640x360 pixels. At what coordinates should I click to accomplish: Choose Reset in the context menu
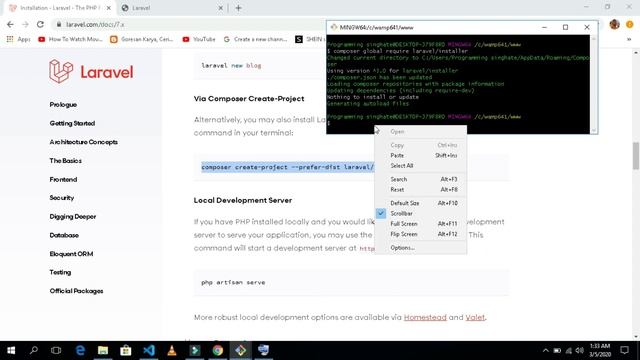(x=420, y=189)
